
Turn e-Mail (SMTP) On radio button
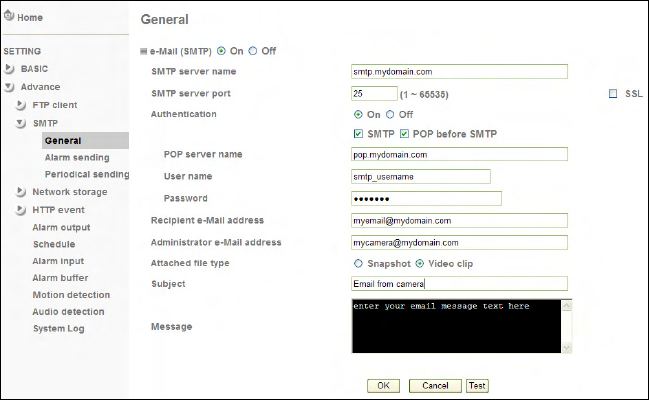(221, 51)
